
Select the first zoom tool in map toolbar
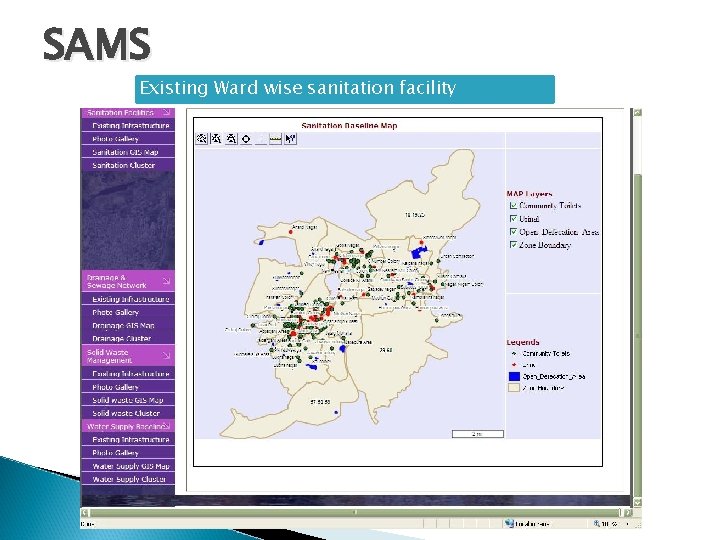coord(202,139)
